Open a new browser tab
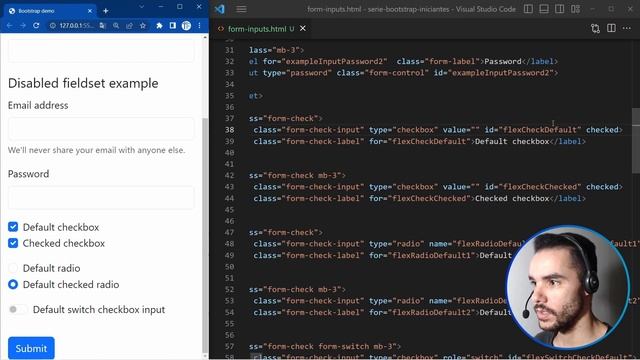 [106, 11]
